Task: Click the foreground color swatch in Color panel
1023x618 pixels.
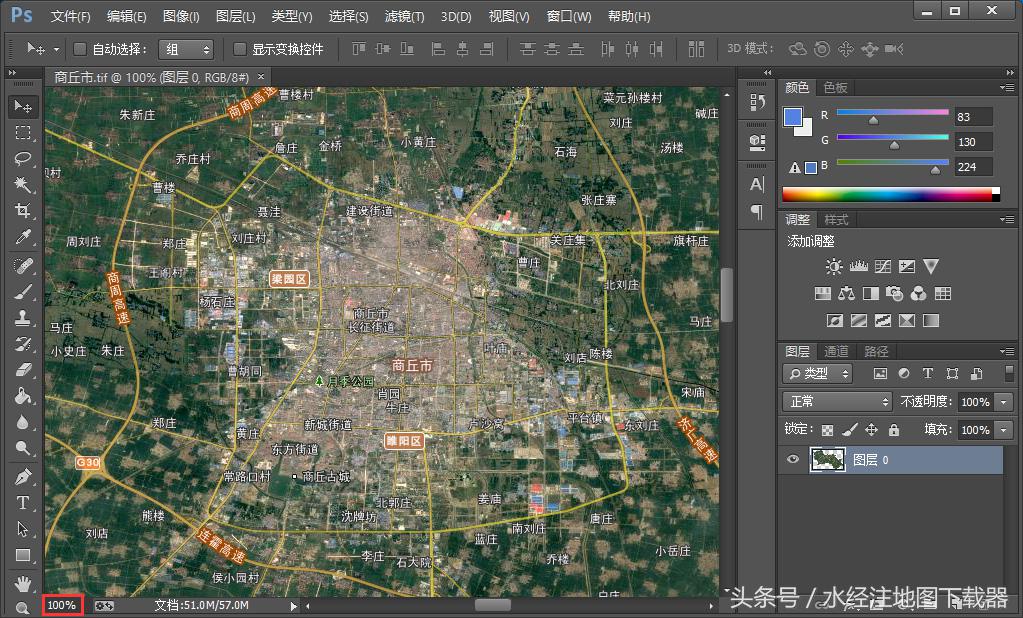Action: [792, 117]
